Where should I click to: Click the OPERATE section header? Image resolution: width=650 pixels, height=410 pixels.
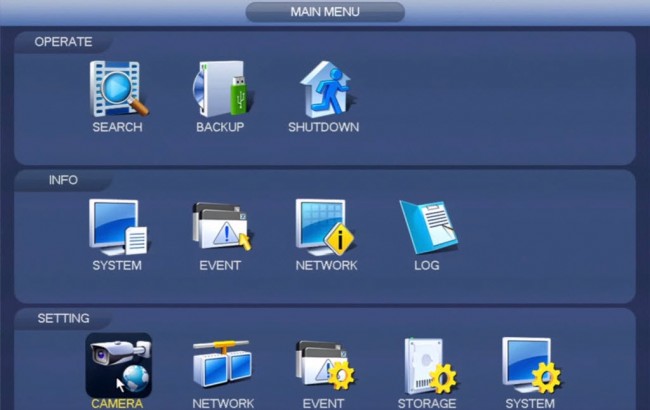(63, 42)
